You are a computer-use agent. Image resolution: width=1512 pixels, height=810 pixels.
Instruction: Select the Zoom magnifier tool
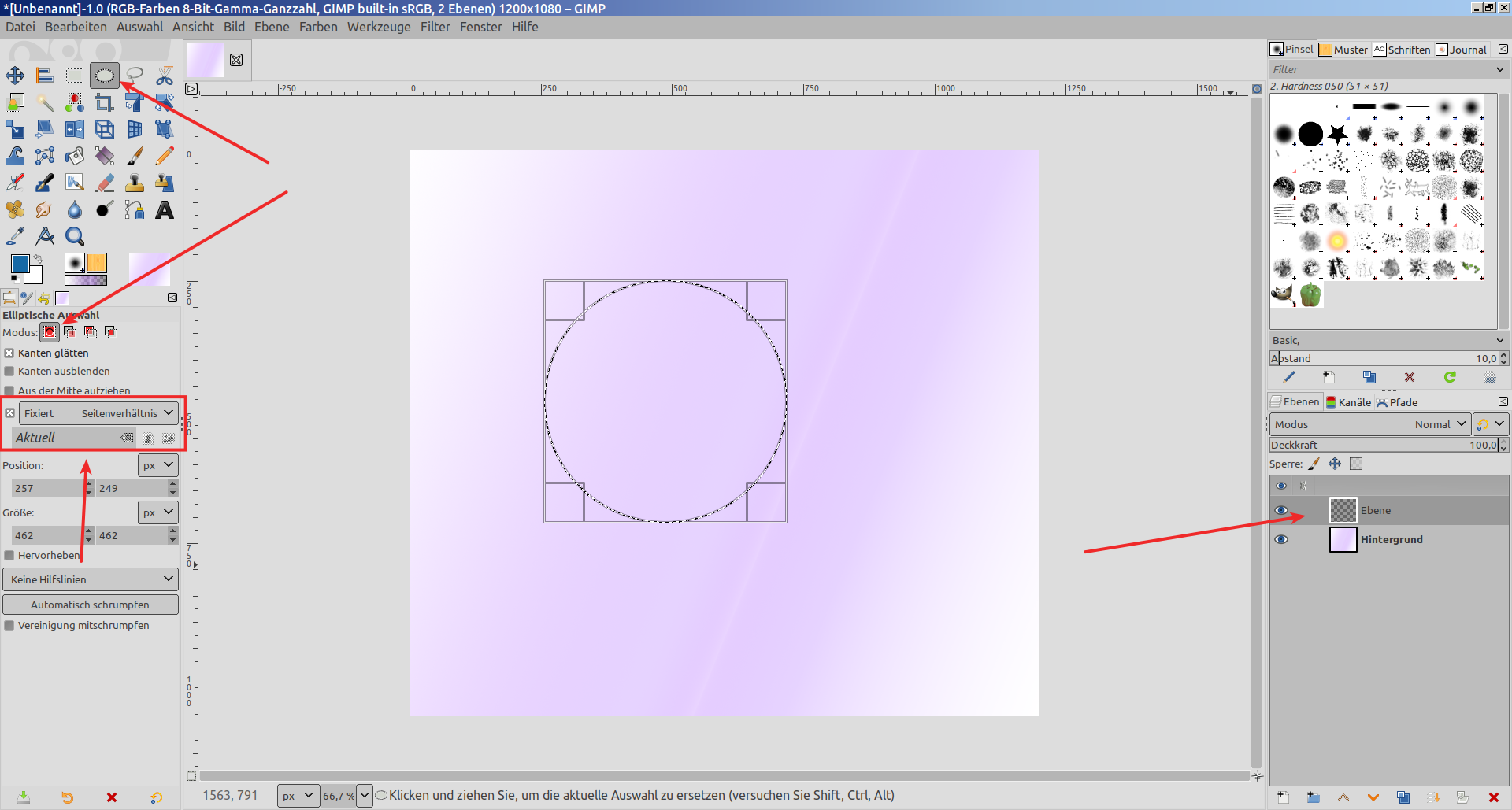click(75, 236)
